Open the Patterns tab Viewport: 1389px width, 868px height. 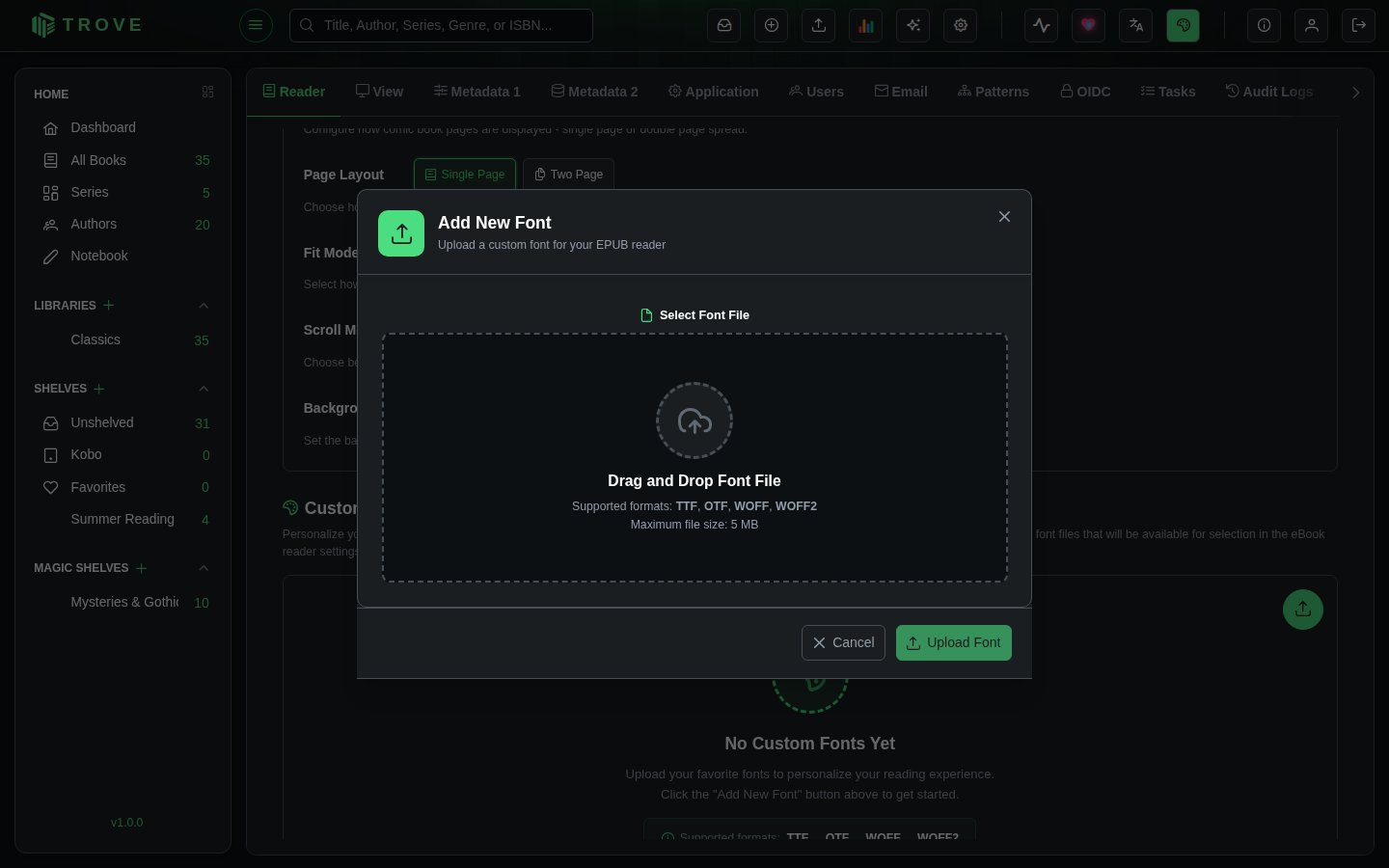994,92
